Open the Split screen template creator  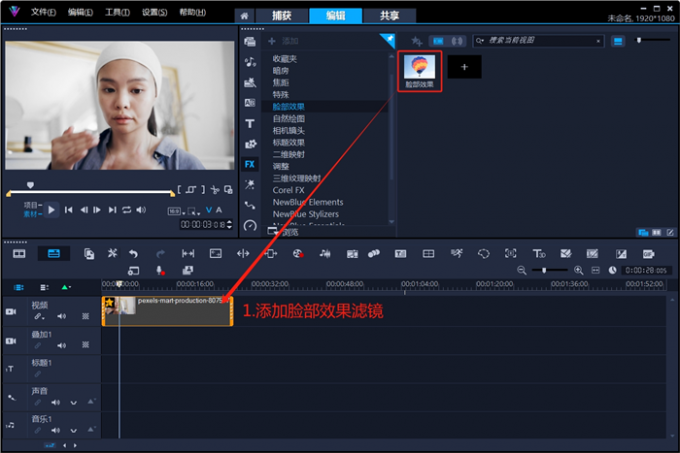click(428, 254)
